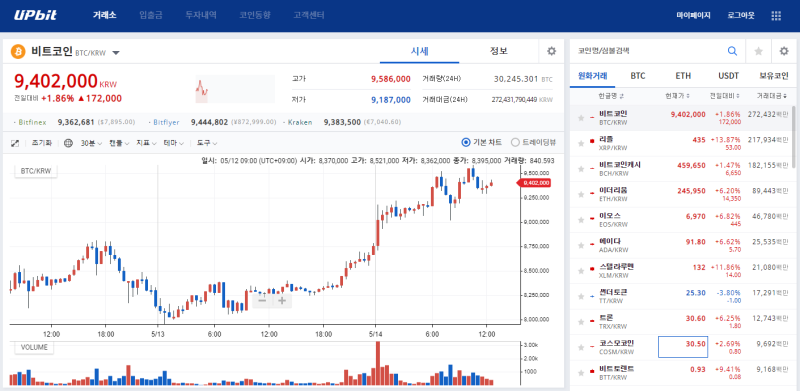Open the 30분 interval dropdown

coord(91,143)
